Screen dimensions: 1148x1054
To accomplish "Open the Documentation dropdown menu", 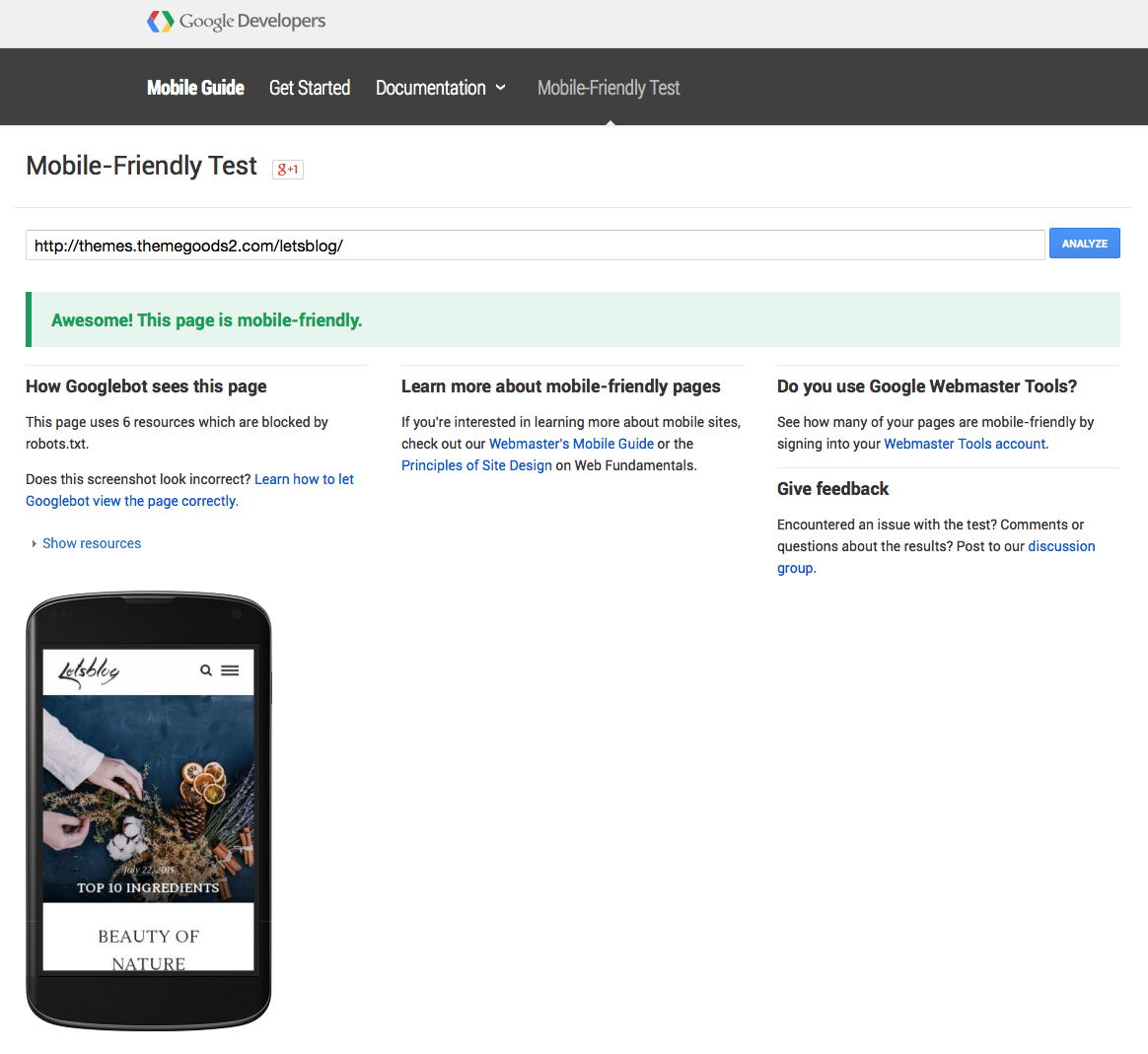I will 440,88.
